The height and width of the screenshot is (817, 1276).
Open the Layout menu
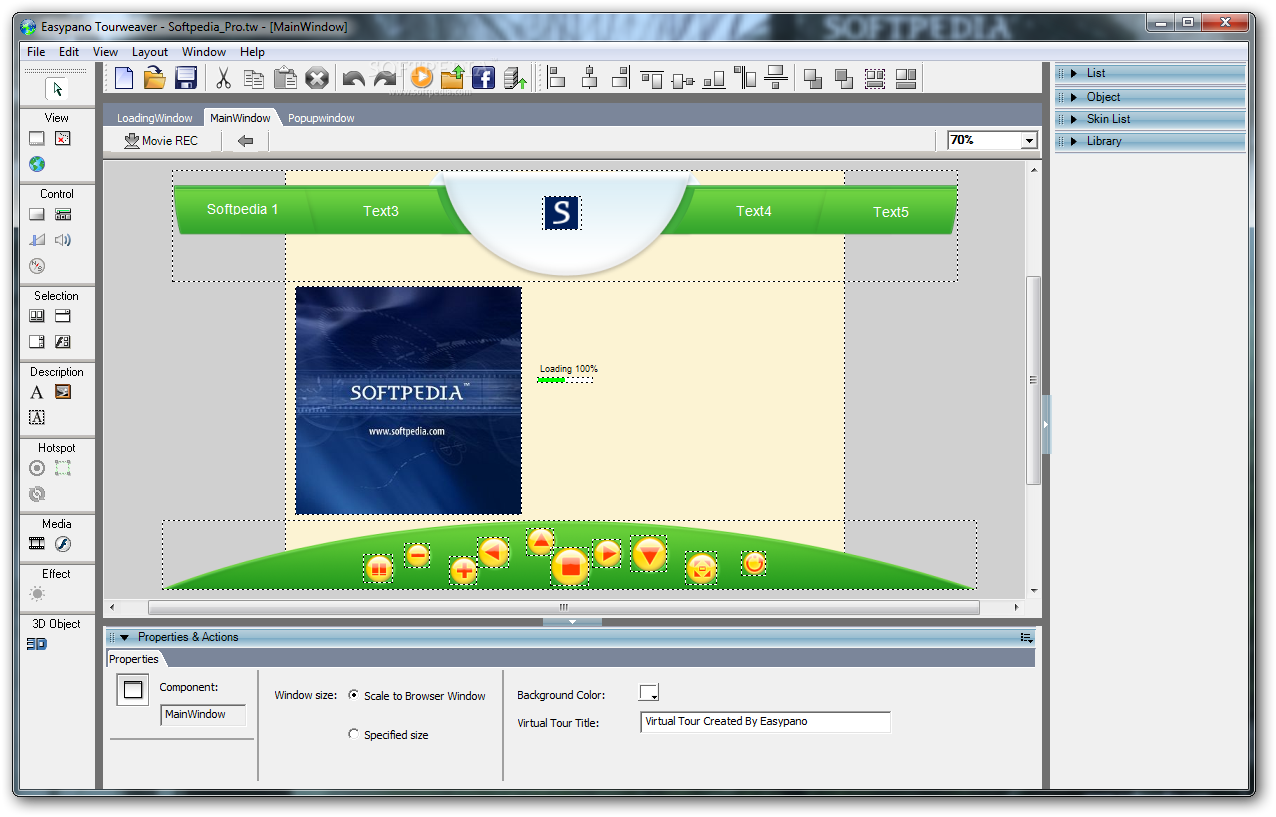point(150,52)
